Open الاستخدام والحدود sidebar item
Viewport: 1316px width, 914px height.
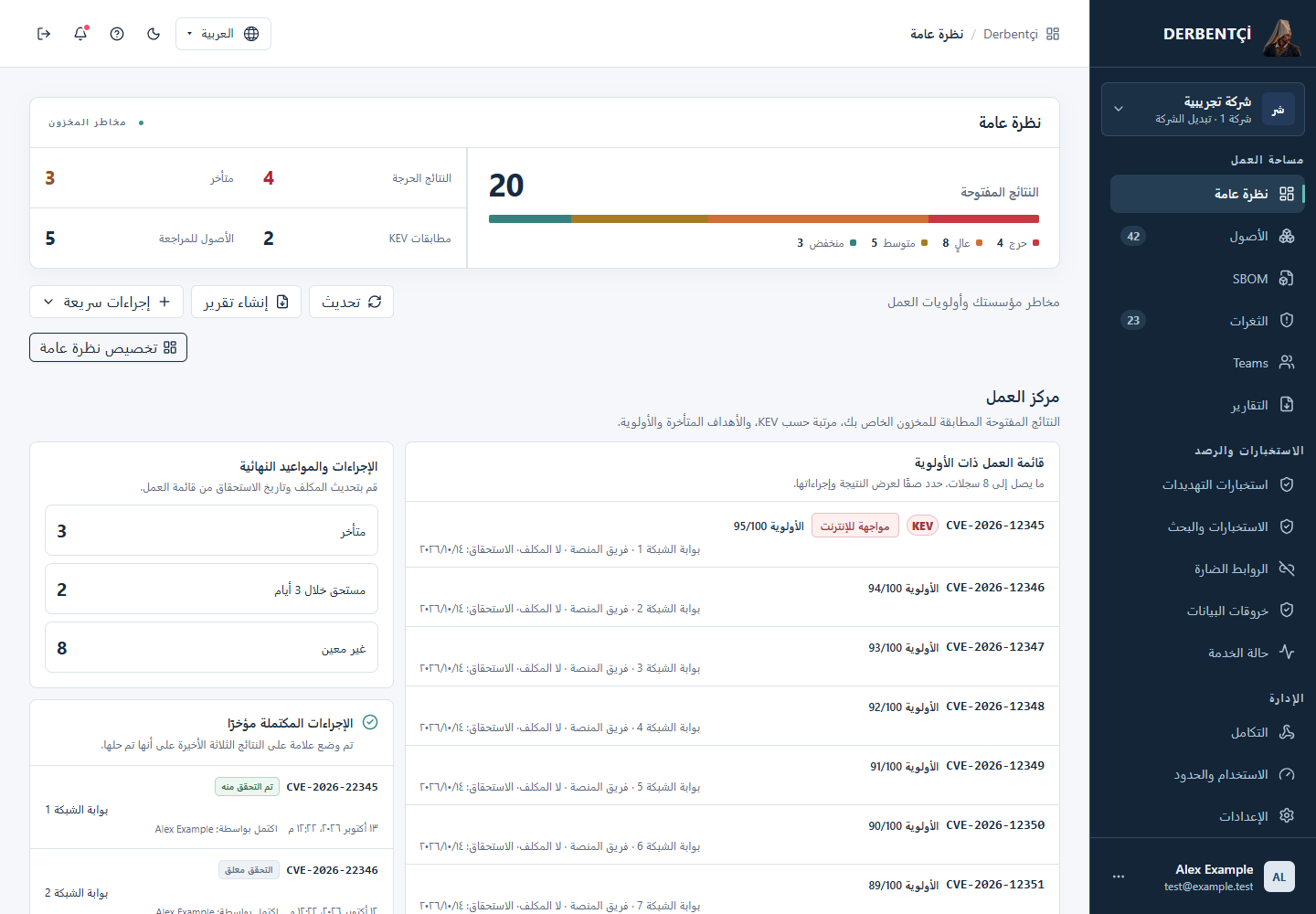1207,774
